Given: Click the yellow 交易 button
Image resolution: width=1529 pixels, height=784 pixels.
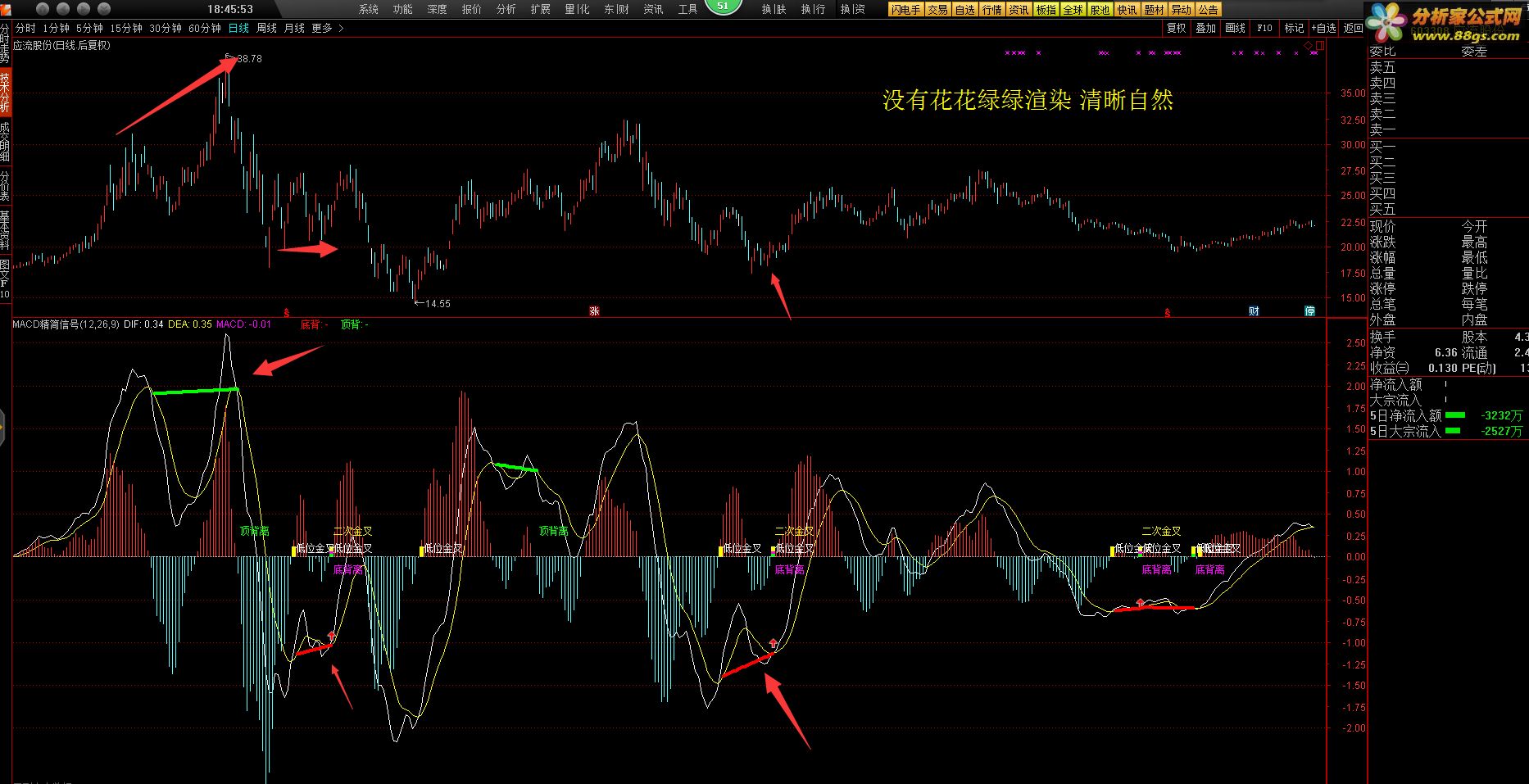Looking at the screenshot, I should coord(938,10).
